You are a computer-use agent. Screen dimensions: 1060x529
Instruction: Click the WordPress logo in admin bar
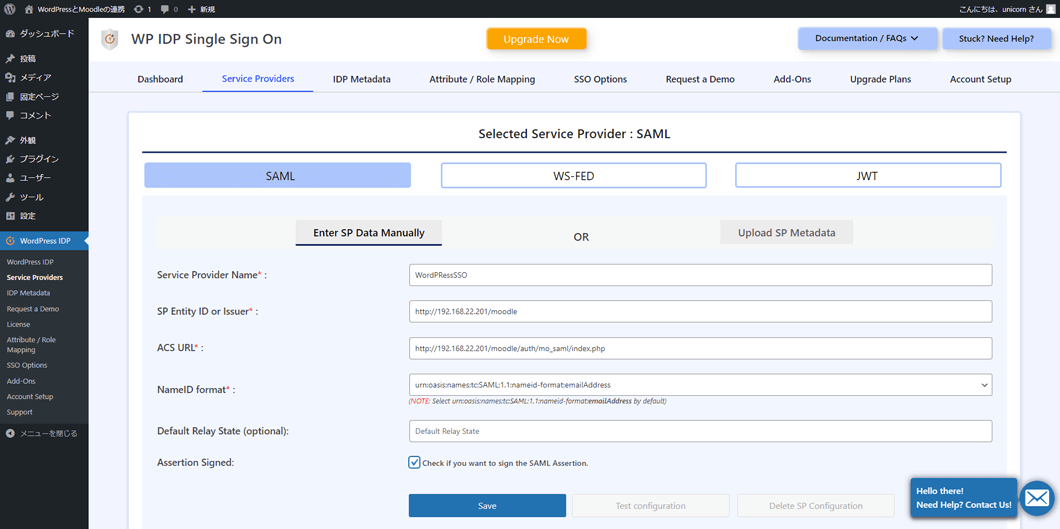click(x=9, y=9)
